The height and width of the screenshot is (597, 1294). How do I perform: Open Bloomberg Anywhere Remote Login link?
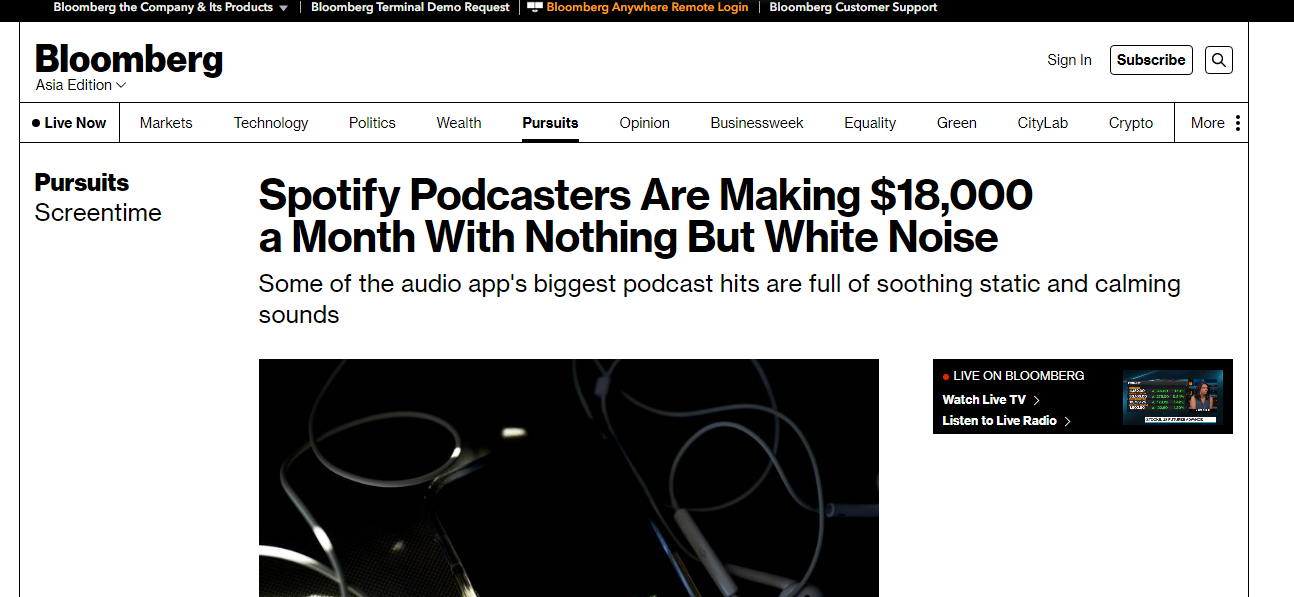tap(647, 7)
